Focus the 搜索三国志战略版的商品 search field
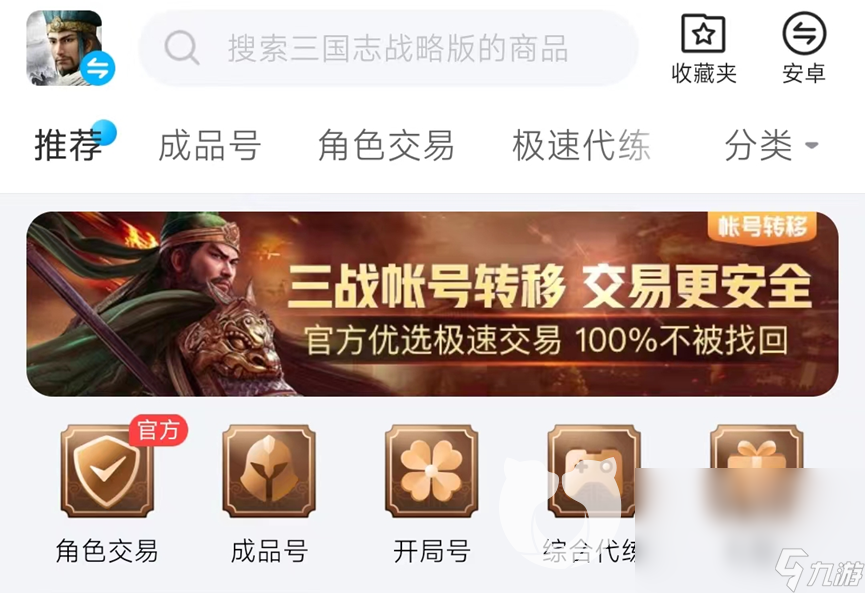The width and height of the screenshot is (865, 593). [x=388, y=48]
